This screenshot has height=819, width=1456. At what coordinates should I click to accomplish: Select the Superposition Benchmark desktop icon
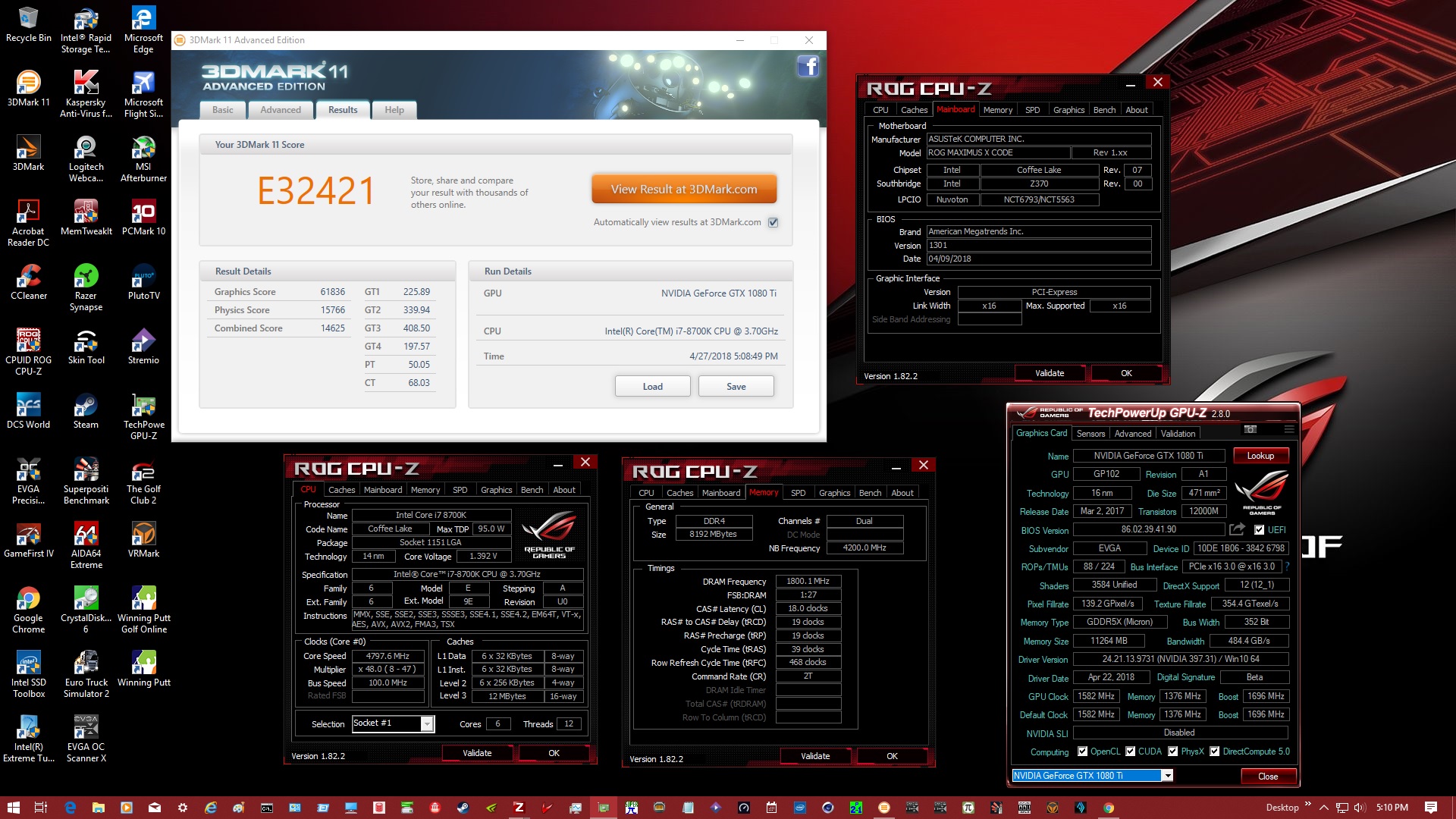point(86,481)
